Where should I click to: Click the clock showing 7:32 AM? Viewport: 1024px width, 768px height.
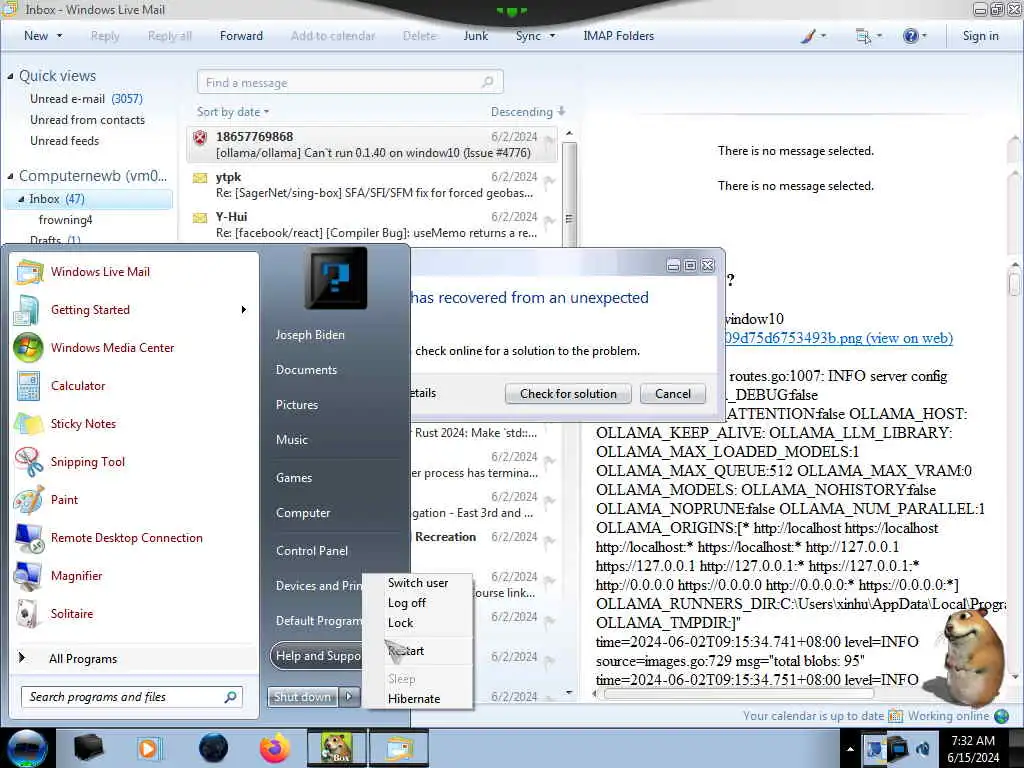tap(972, 741)
